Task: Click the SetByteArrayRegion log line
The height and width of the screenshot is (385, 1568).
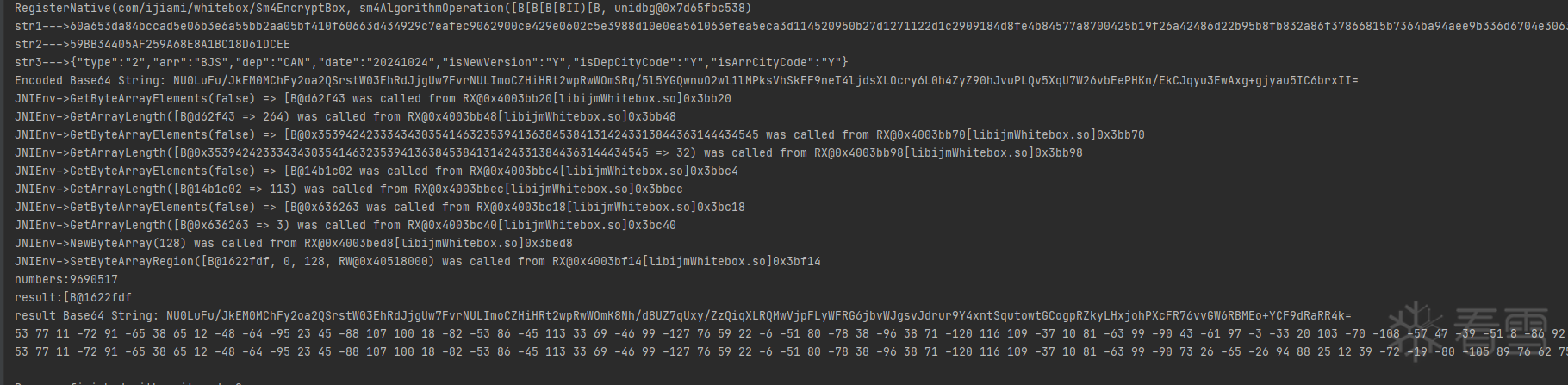Action: point(417,261)
